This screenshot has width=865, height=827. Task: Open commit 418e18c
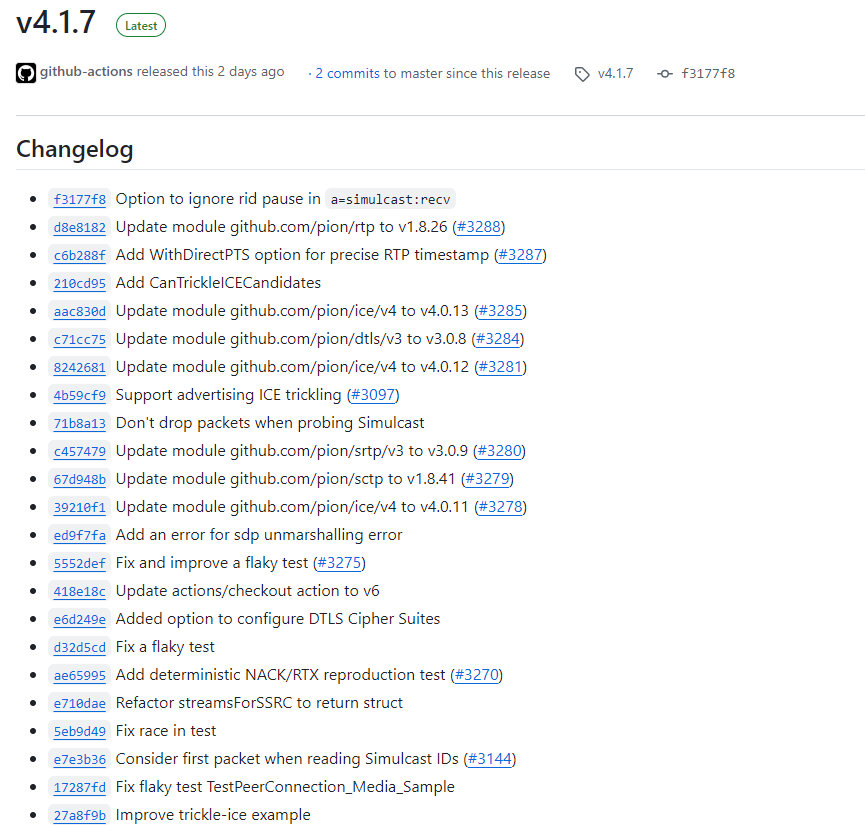coord(79,592)
